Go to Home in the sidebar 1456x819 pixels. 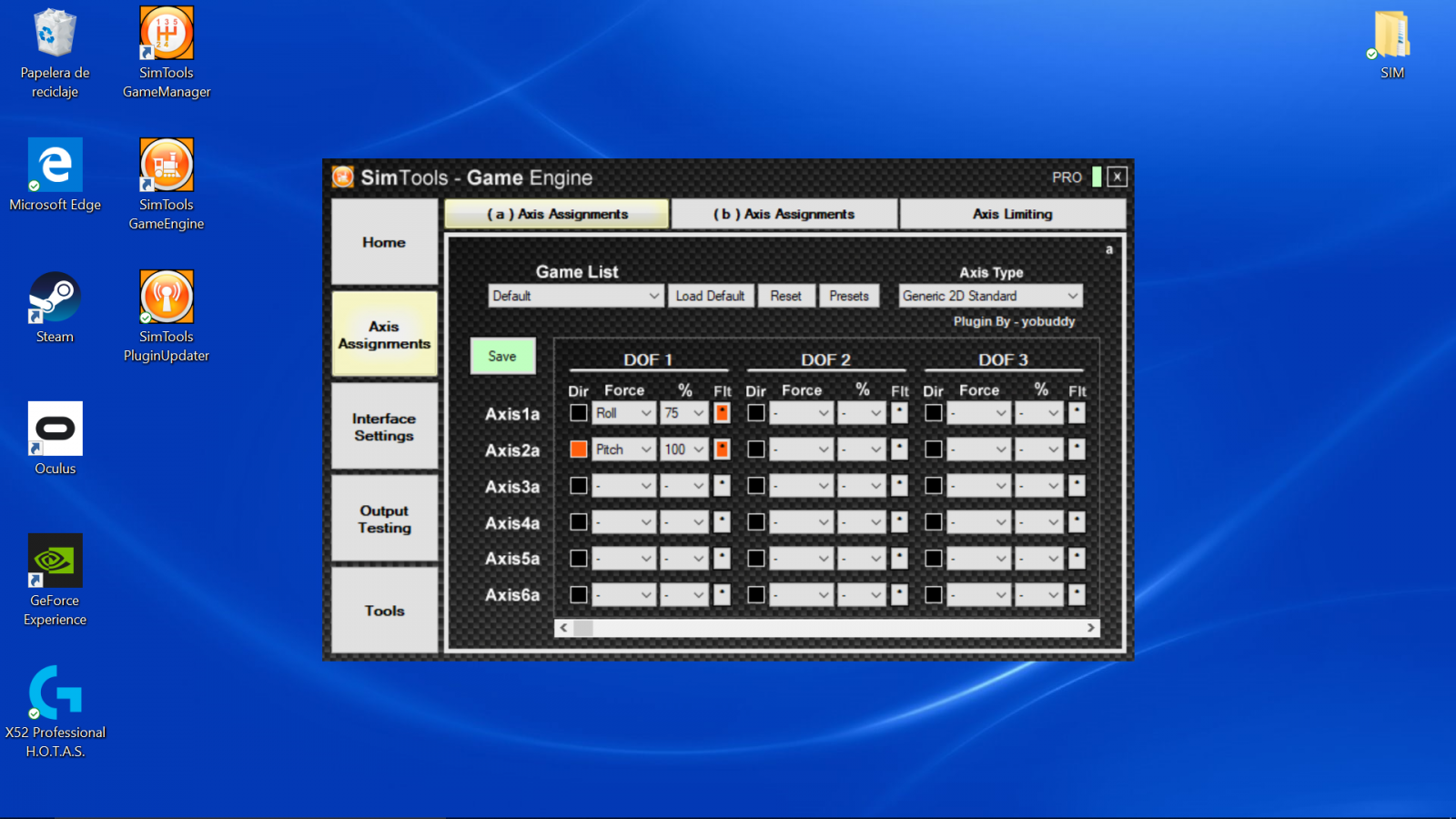pyautogui.click(x=384, y=242)
